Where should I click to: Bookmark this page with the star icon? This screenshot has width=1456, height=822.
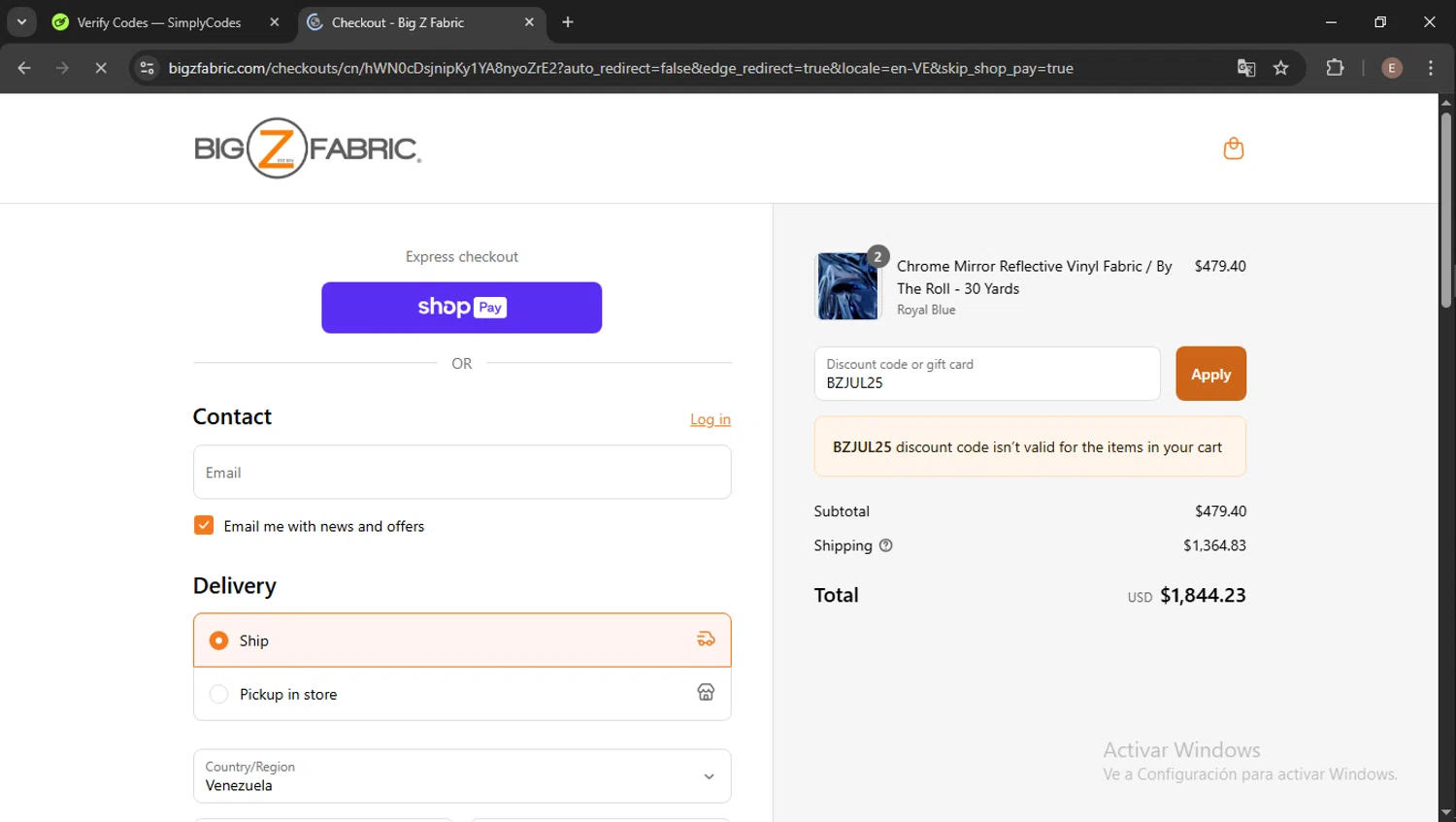1281,68
